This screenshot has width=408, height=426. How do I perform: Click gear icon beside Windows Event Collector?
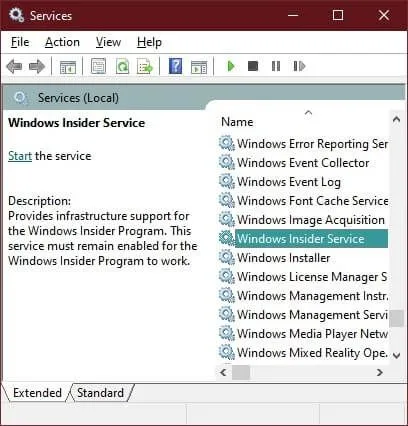point(227,162)
